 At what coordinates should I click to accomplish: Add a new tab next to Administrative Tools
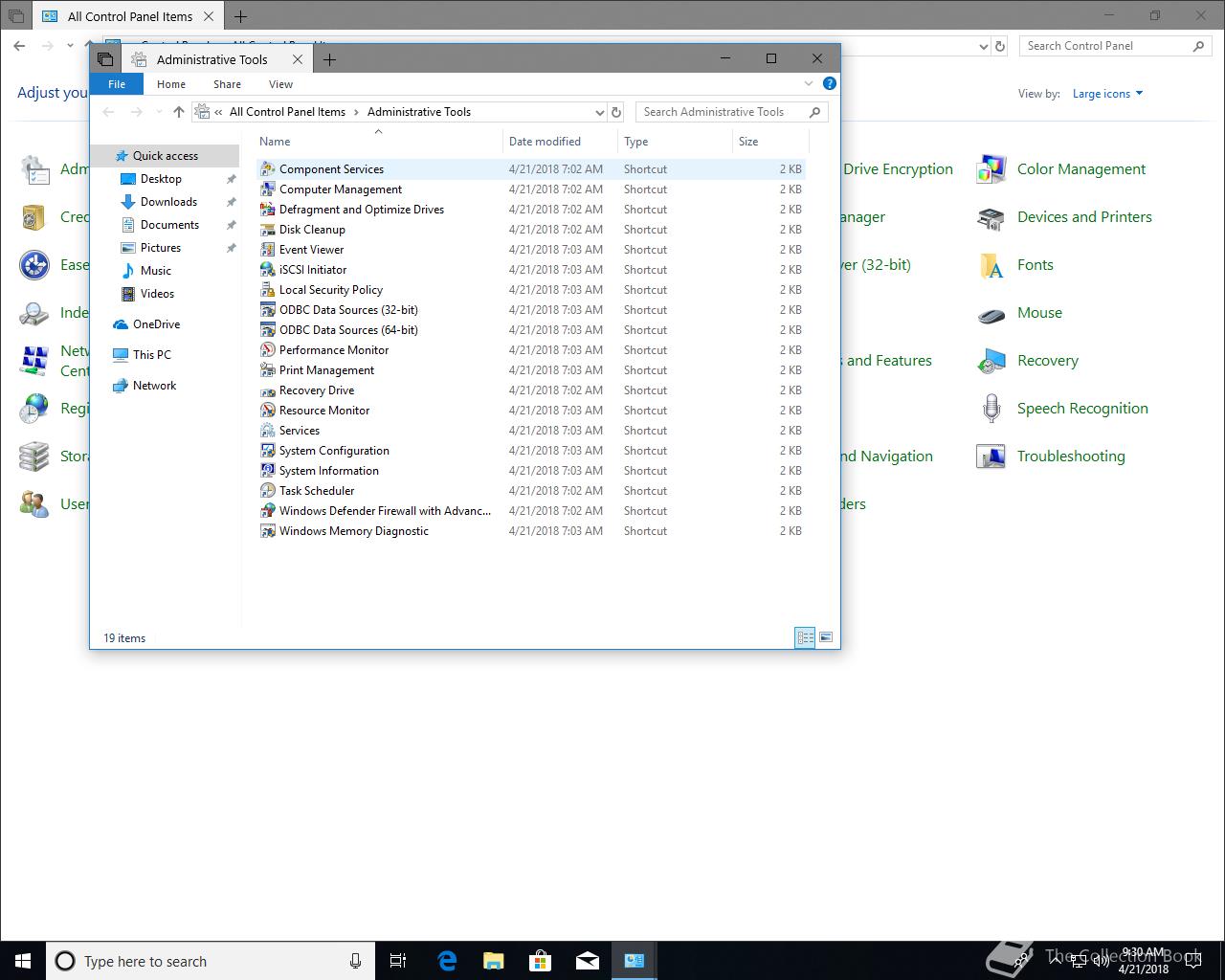pyautogui.click(x=329, y=59)
